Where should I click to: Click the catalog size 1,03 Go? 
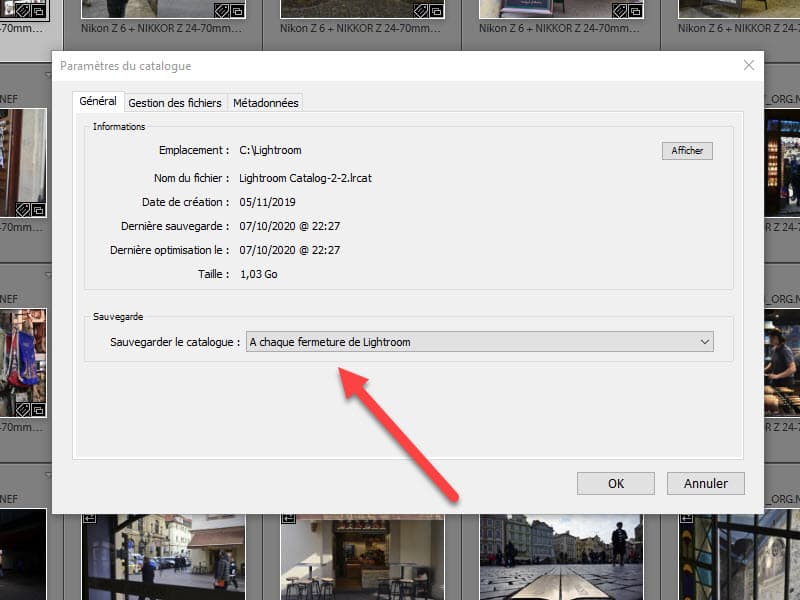pos(259,274)
